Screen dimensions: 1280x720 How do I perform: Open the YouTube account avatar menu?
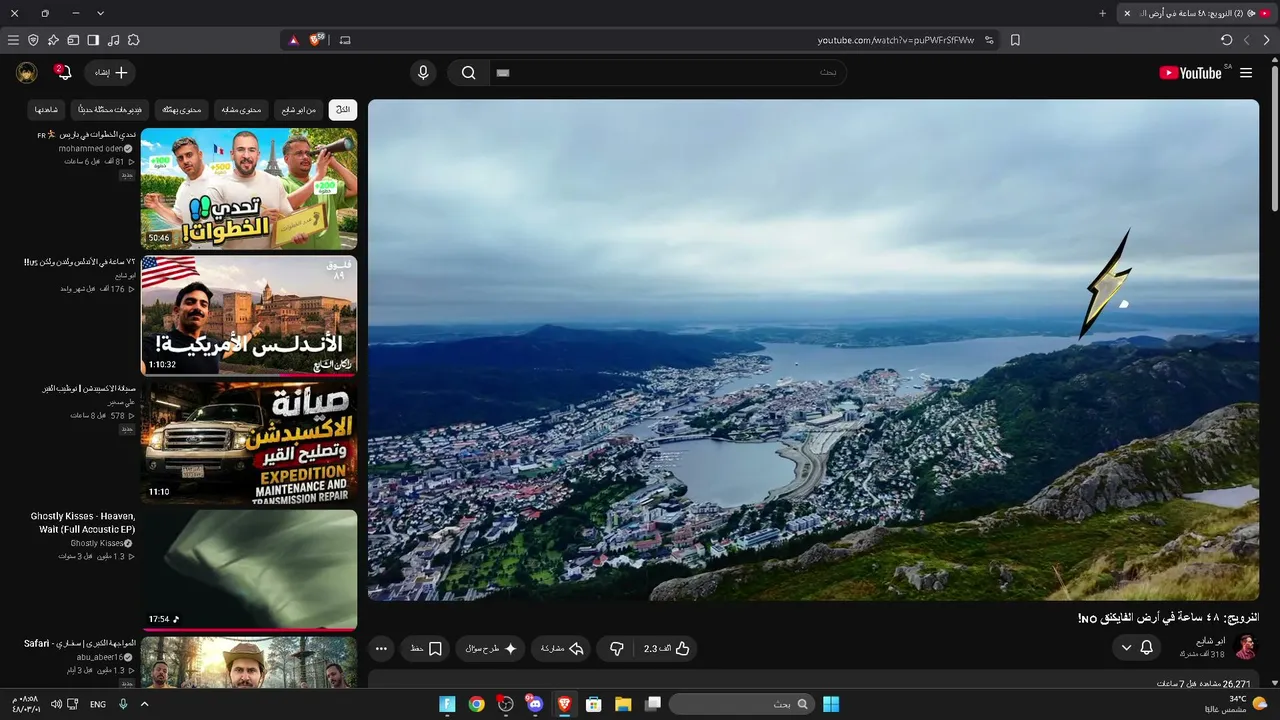point(27,73)
